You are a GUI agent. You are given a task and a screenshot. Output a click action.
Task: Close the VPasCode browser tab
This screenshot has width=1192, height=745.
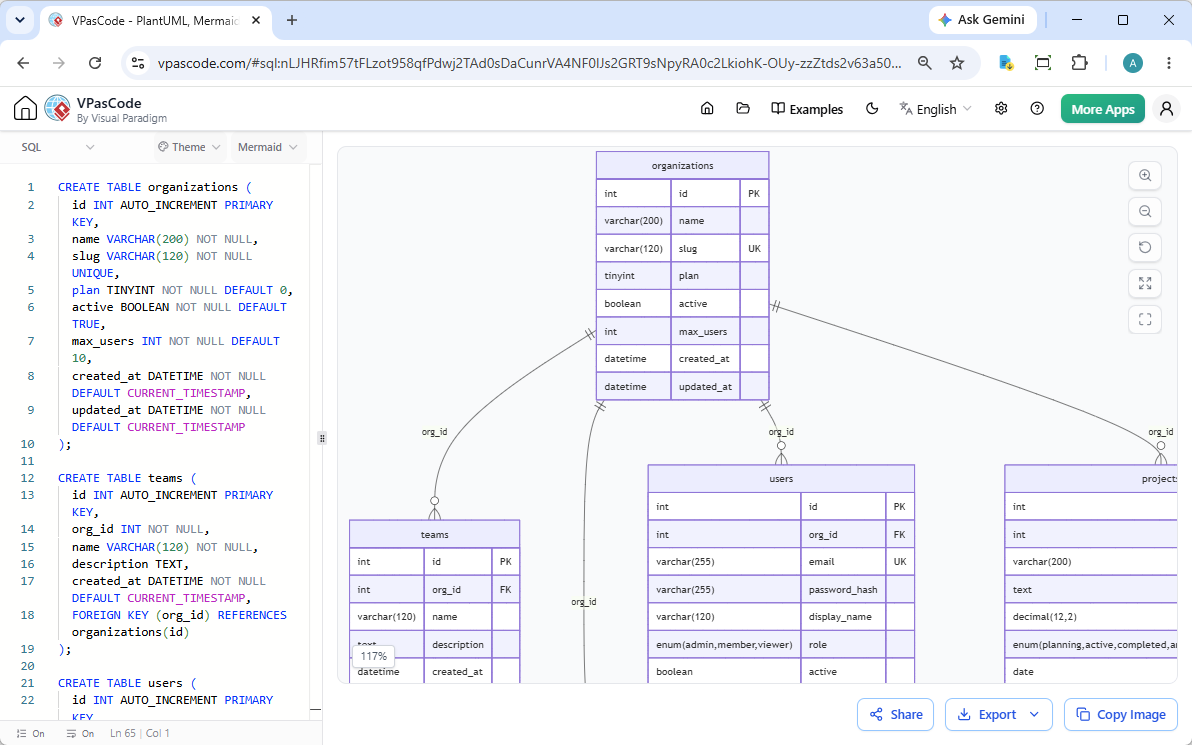[256, 21]
